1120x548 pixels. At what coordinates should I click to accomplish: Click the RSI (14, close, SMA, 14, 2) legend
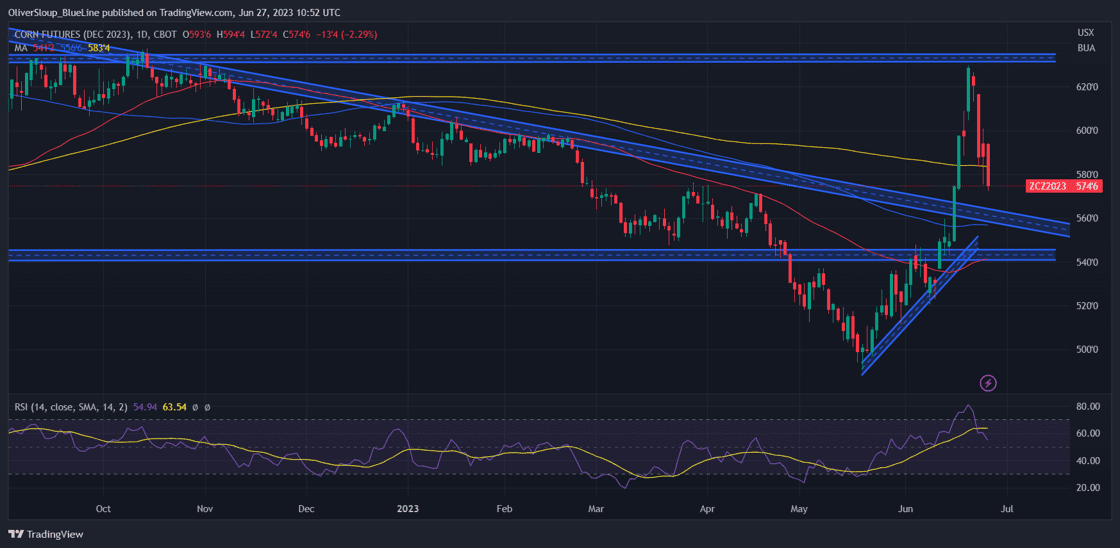click(71, 407)
